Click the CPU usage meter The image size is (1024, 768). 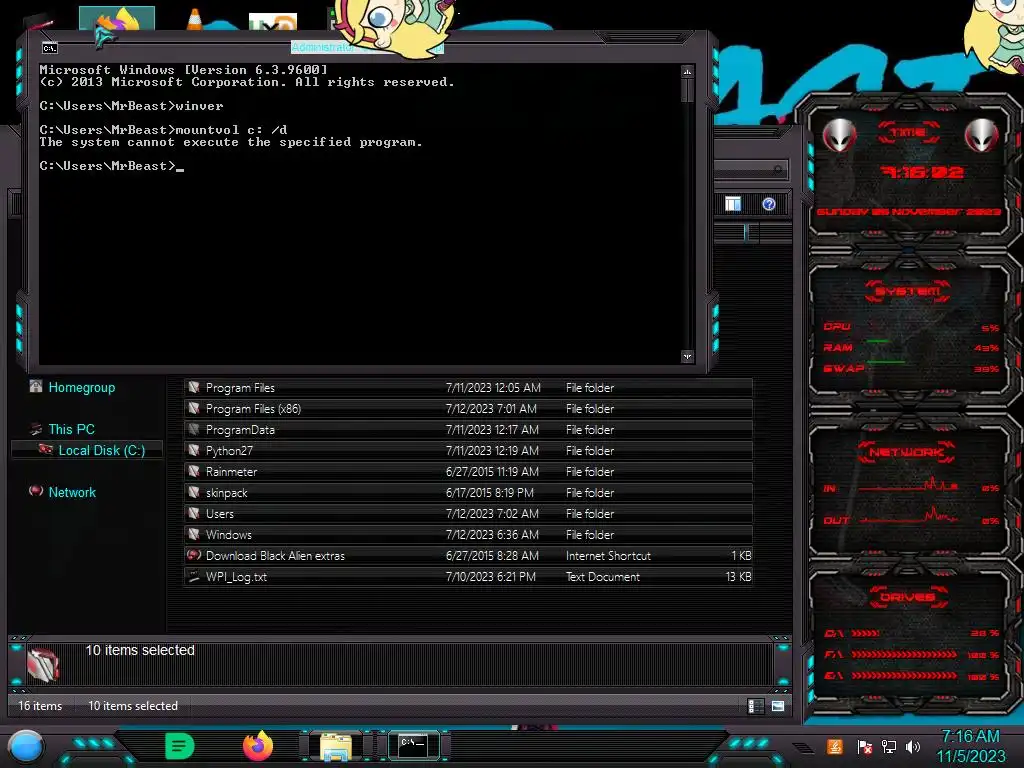[911, 327]
